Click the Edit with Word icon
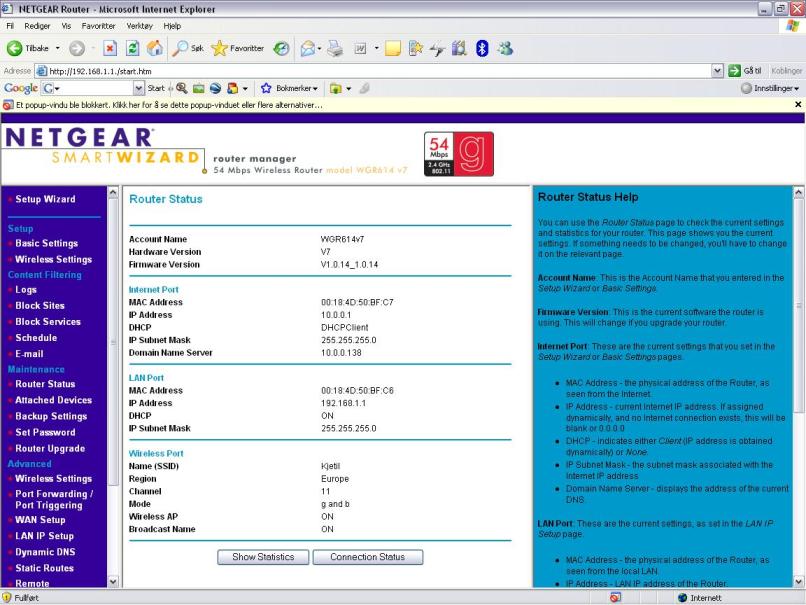 [x=360, y=48]
